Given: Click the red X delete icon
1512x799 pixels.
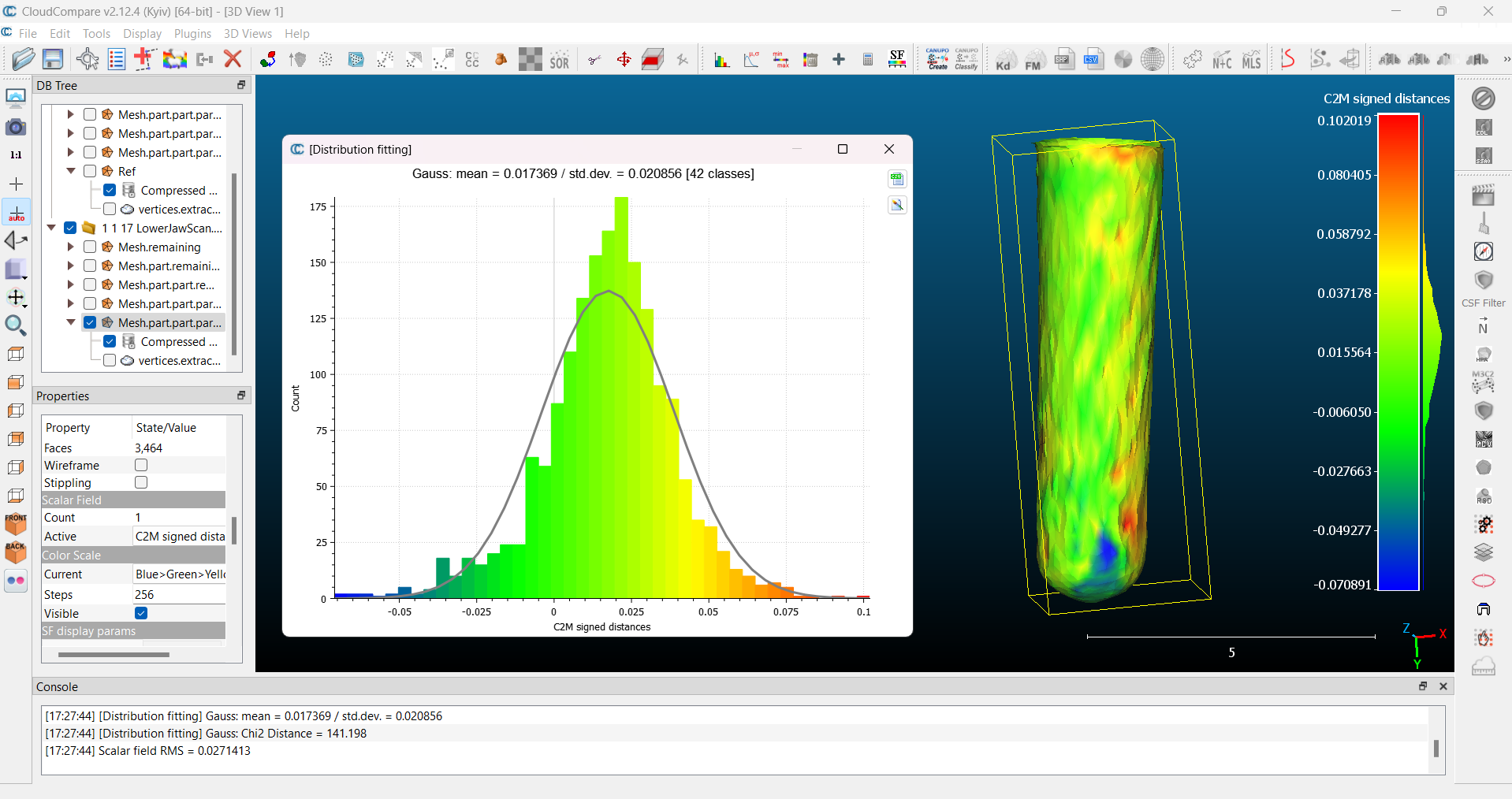Looking at the screenshot, I should pos(232,59).
